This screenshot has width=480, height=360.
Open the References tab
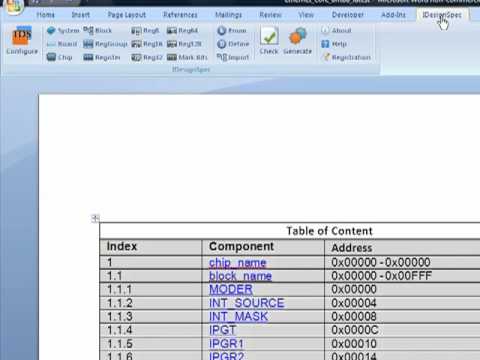pos(180,15)
